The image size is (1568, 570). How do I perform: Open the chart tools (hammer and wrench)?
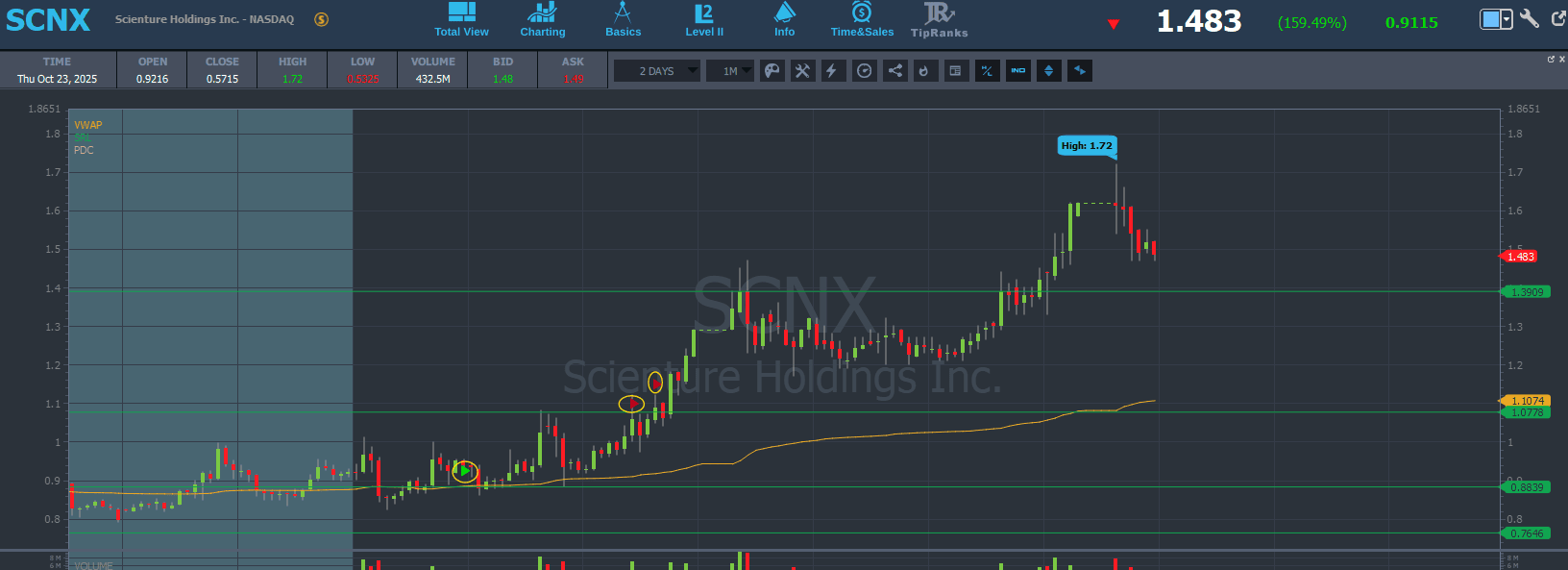[x=802, y=71]
